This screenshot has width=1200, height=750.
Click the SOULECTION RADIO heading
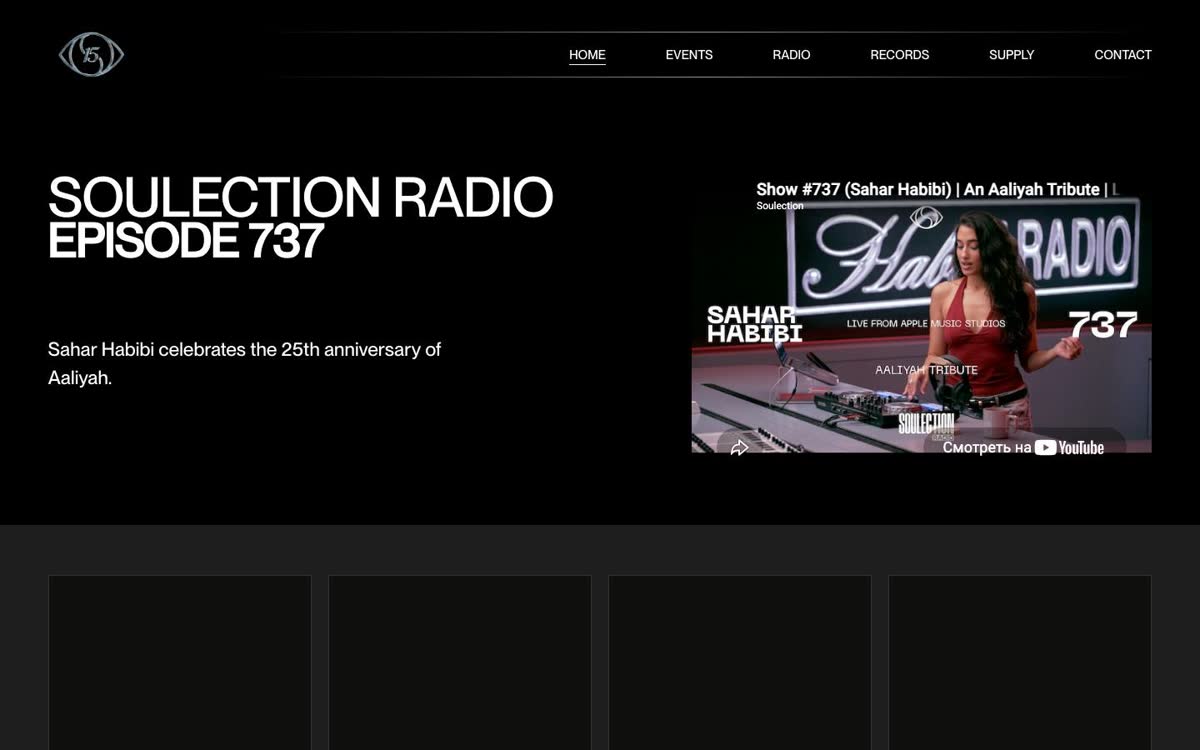(x=300, y=196)
